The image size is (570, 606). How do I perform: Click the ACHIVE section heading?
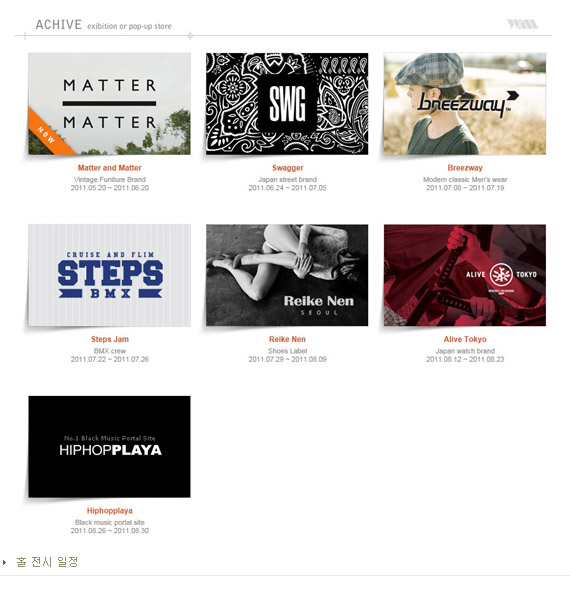tap(59, 25)
